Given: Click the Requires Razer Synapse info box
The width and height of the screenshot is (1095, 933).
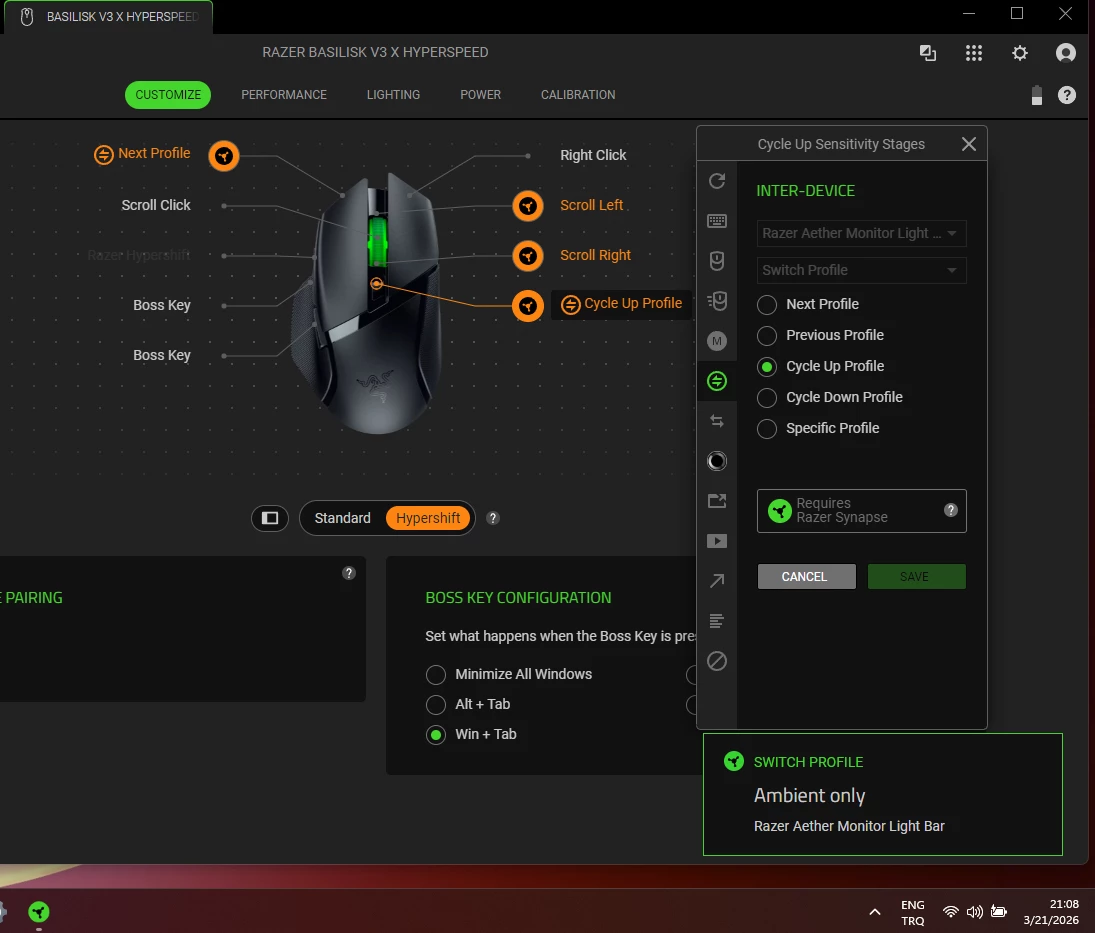Looking at the screenshot, I should tap(862, 511).
